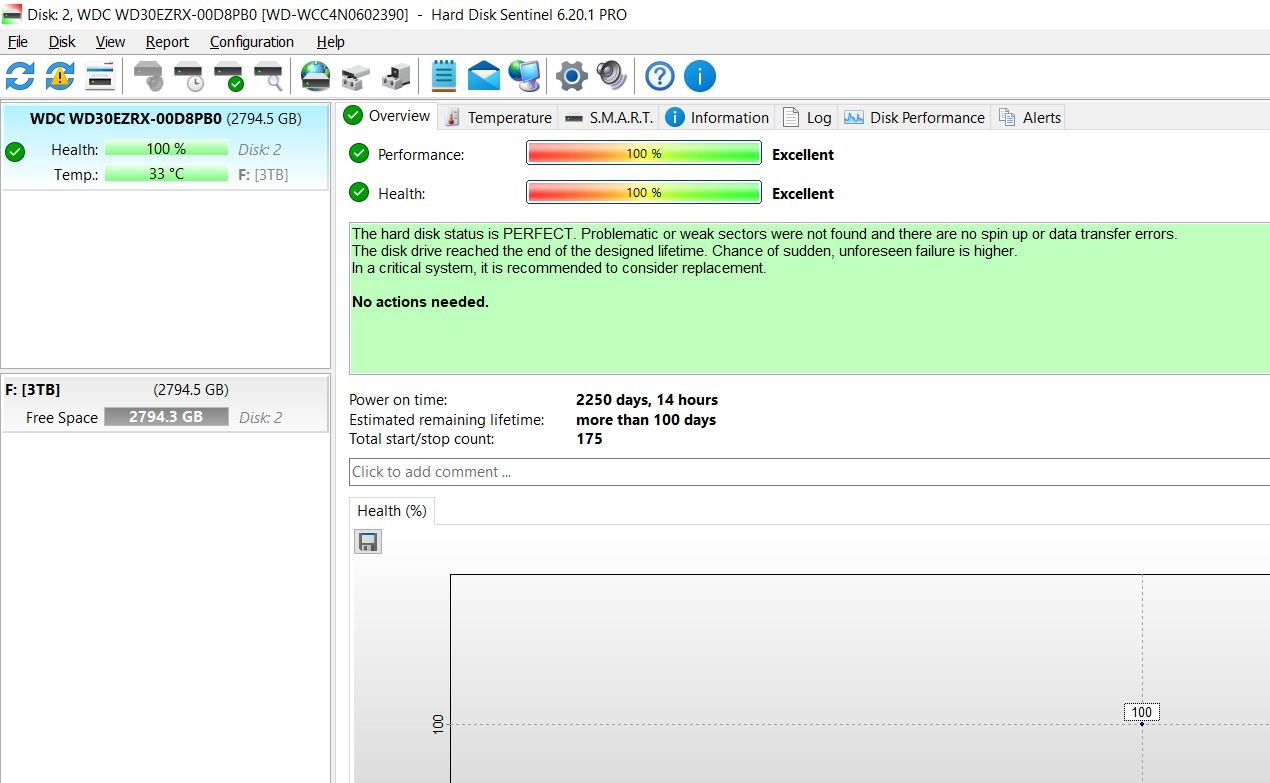Click the speaker sound icon in toolbar
1270x783 pixels.
[x=611, y=76]
